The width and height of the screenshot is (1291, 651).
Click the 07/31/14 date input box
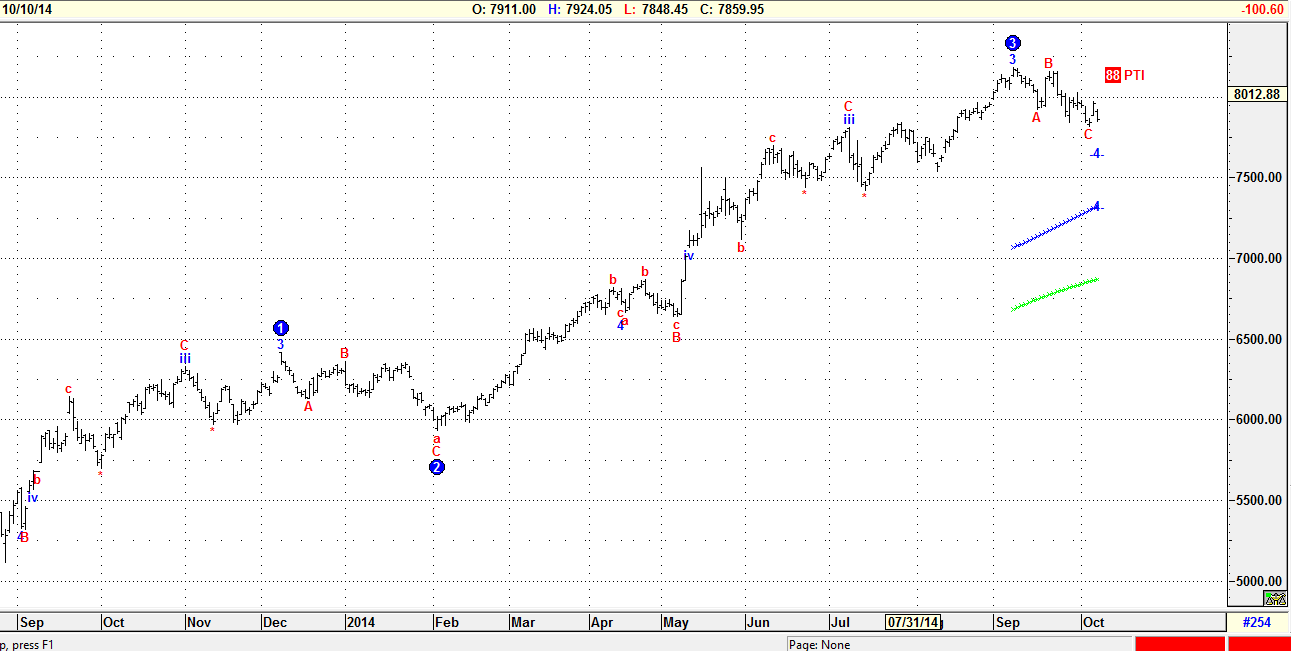pyautogui.click(x=913, y=622)
